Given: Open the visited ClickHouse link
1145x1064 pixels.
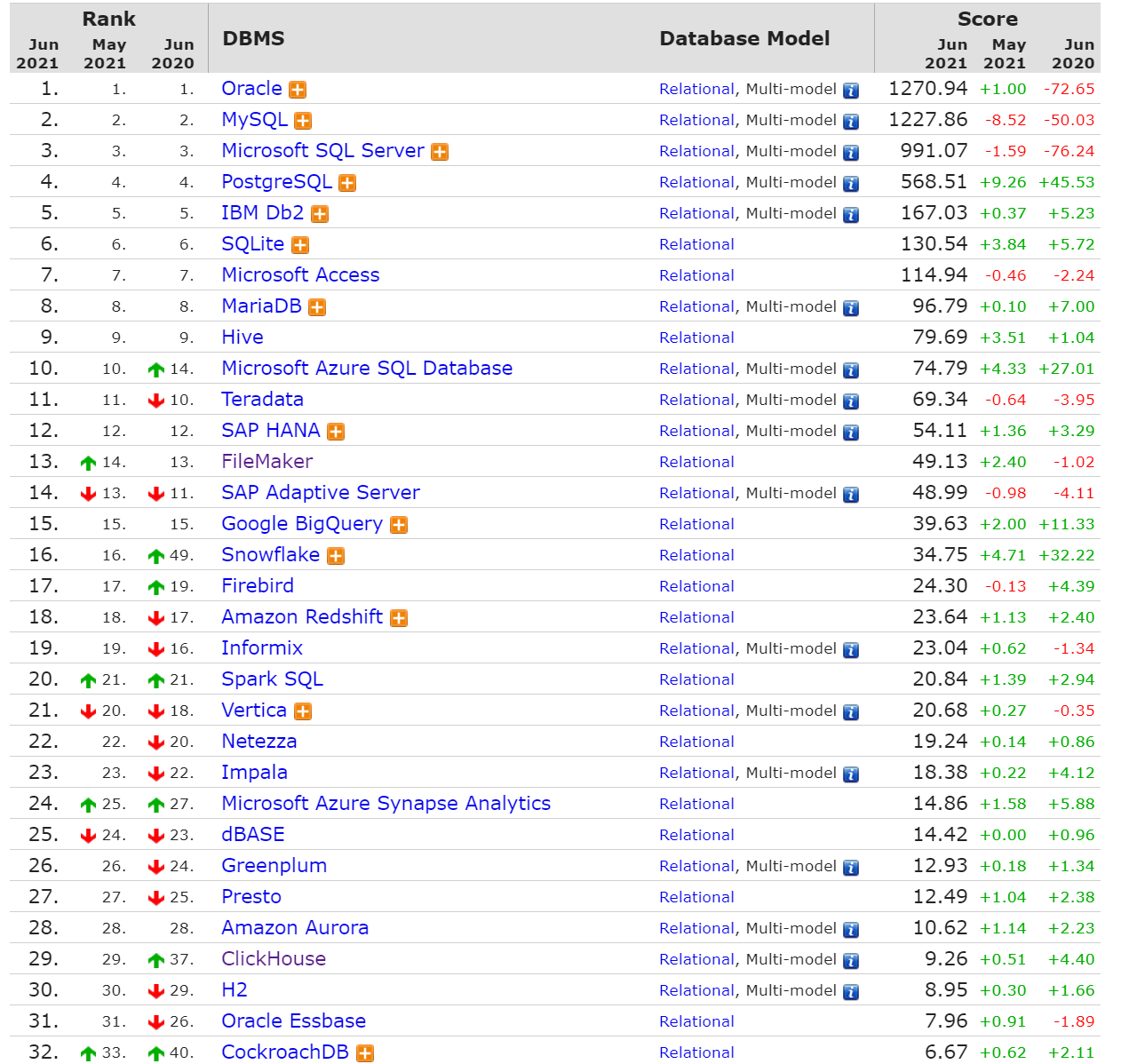Looking at the screenshot, I should pos(274,959).
